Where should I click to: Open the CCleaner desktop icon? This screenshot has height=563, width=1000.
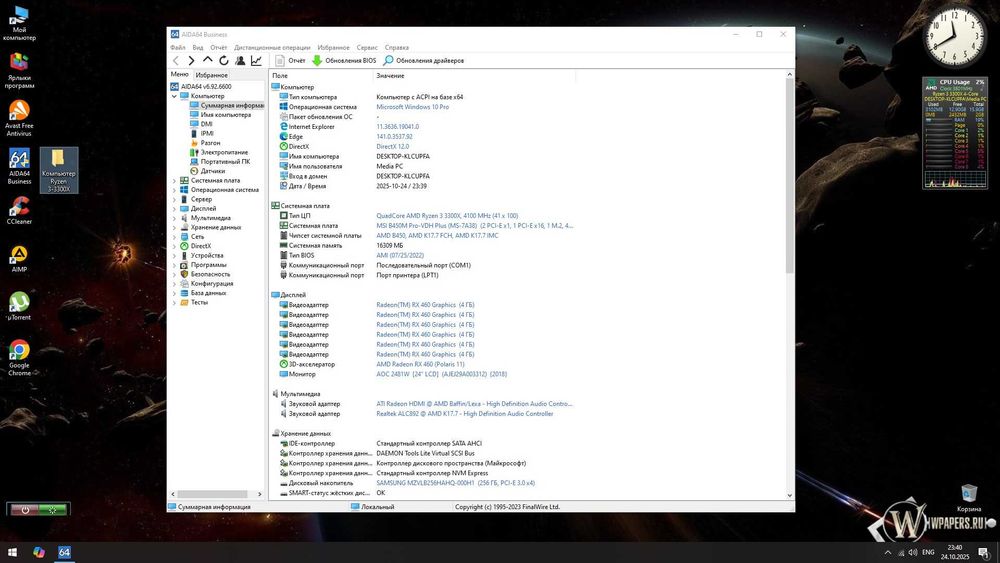tap(19, 210)
